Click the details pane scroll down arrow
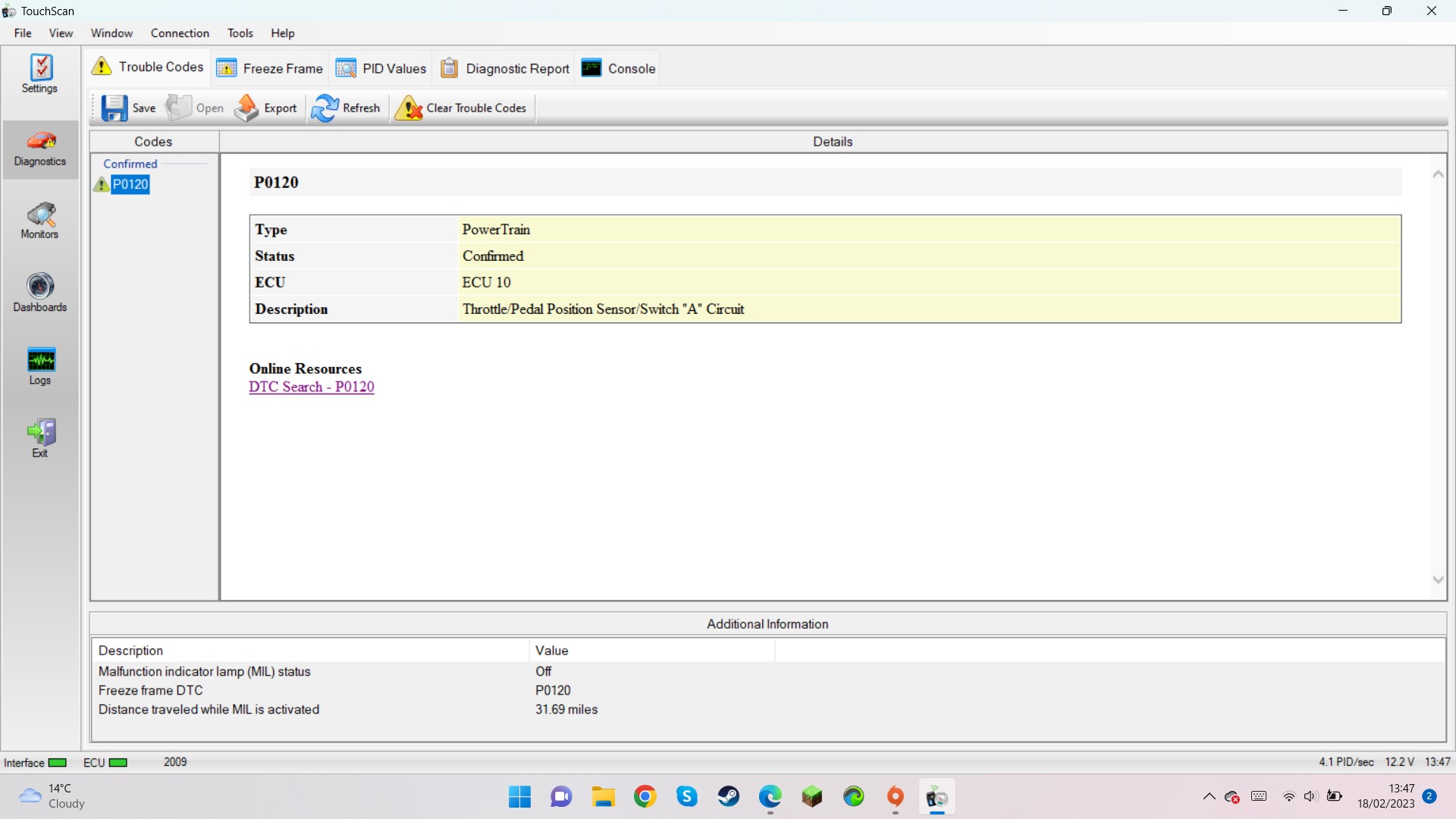 [1438, 580]
